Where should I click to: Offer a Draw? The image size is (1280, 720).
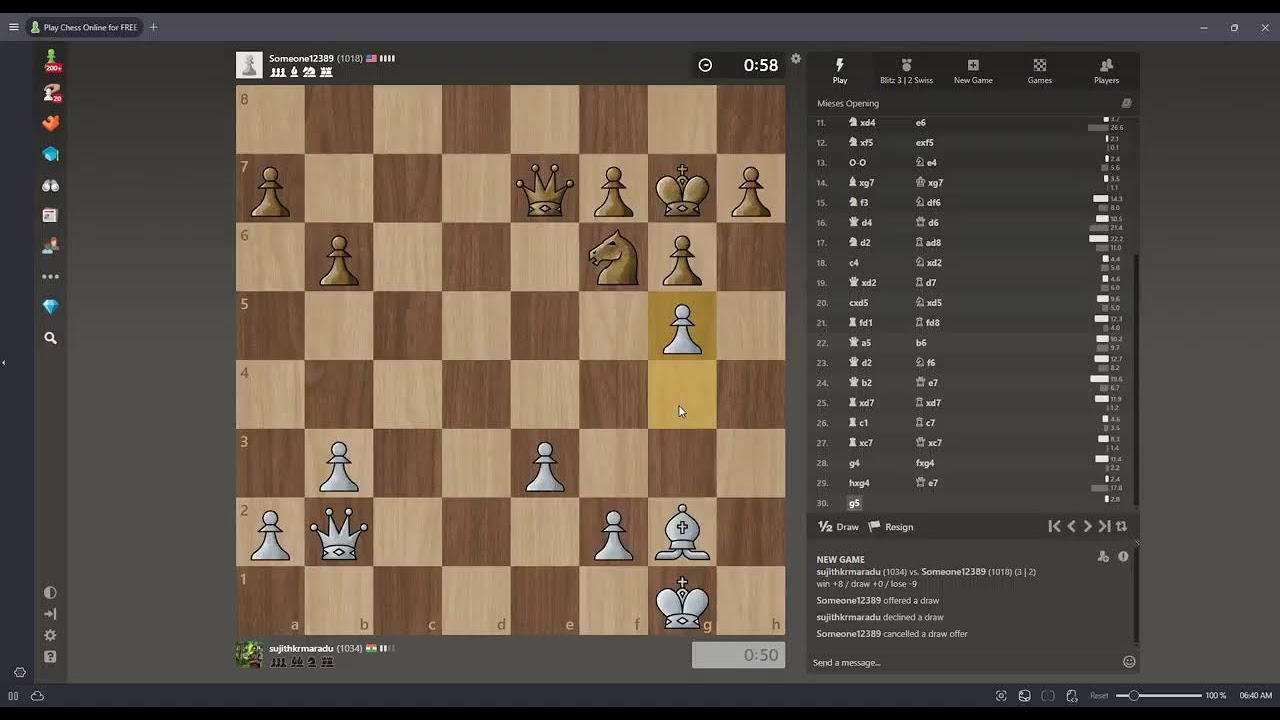[838, 527]
